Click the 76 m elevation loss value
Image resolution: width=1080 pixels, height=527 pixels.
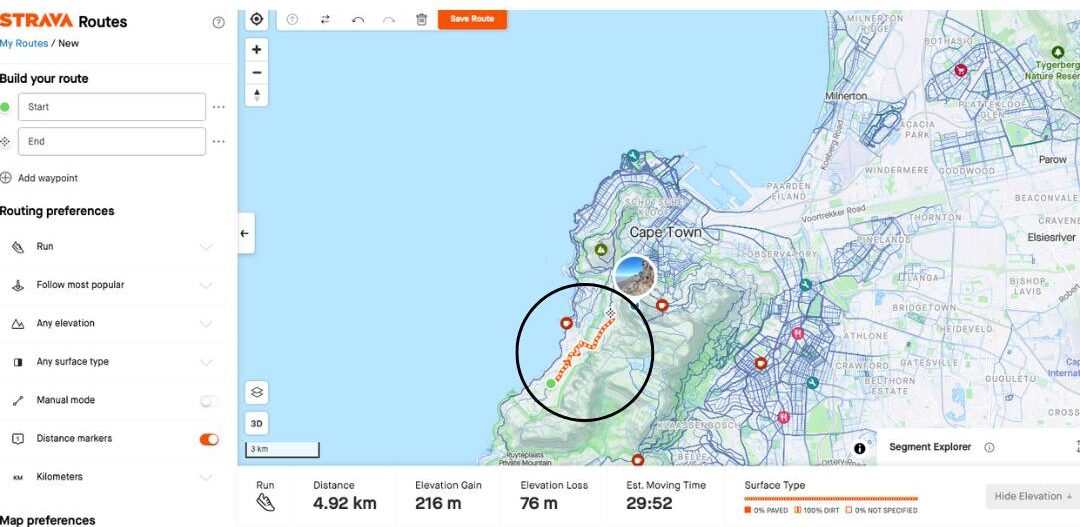click(539, 504)
